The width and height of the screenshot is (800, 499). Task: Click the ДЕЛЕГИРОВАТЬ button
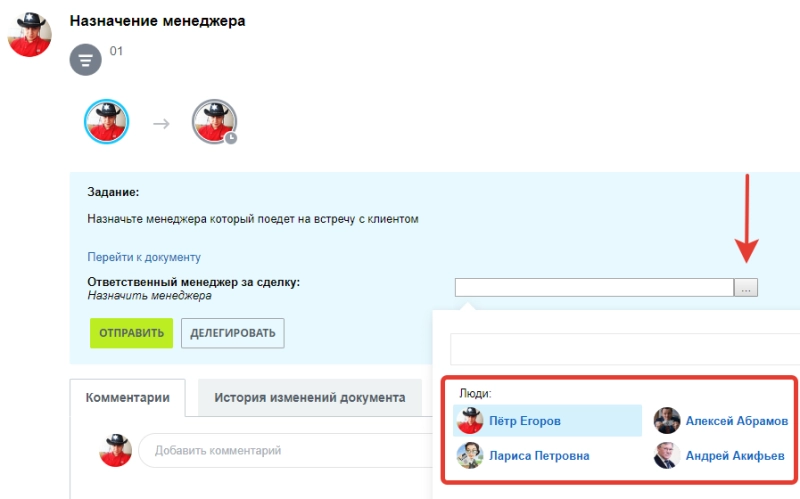click(232, 333)
